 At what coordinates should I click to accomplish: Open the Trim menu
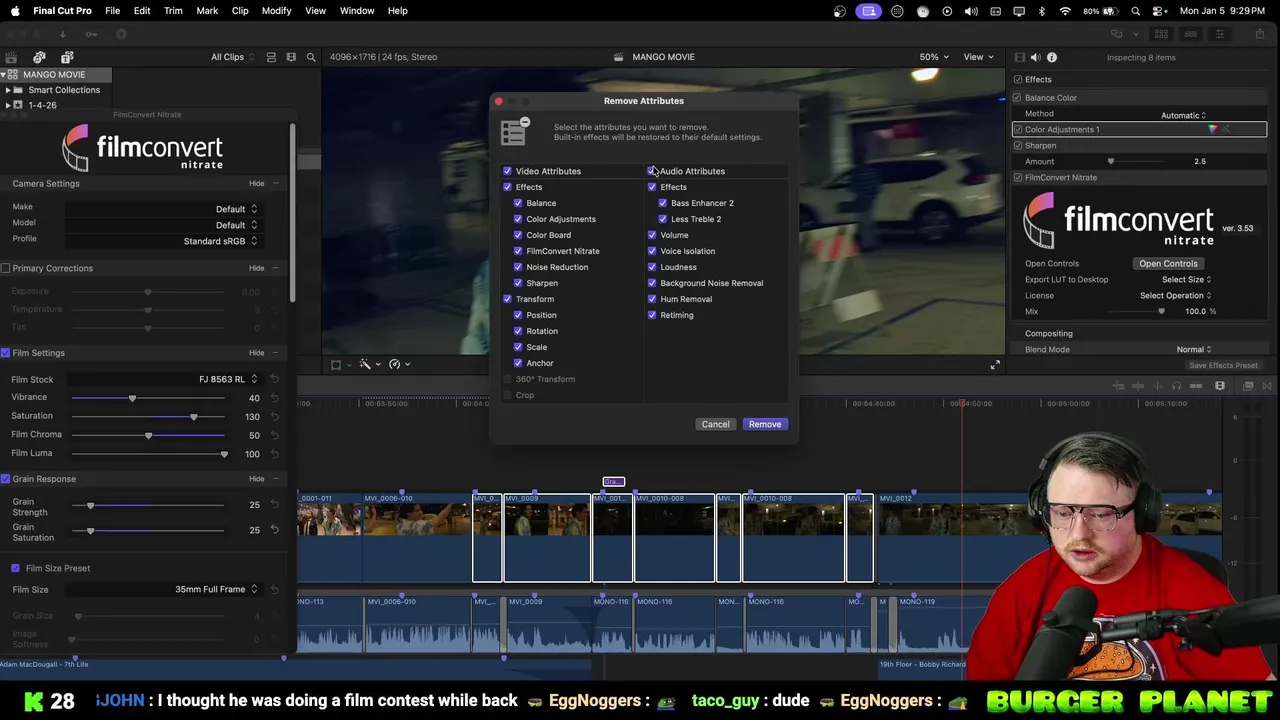point(173,11)
